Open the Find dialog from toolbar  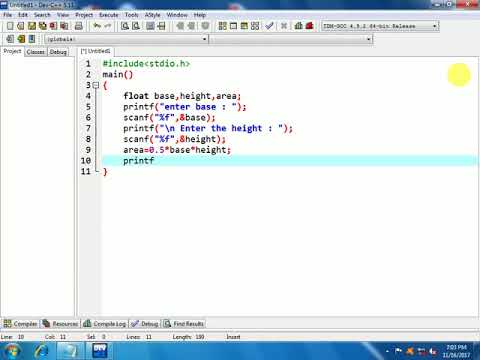click(125, 26)
